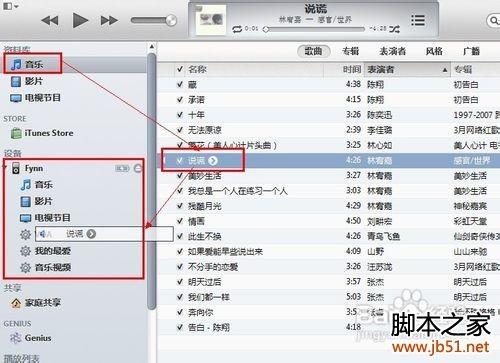Uncheck the selected song 说谎
Screen dimensions: 500x363
pos(180,160)
